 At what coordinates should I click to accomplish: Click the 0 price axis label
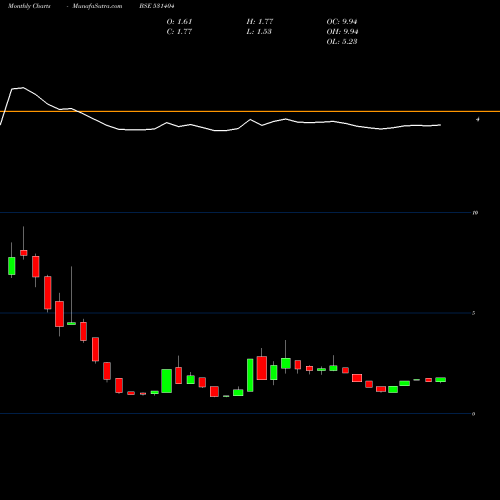(x=474, y=414)
